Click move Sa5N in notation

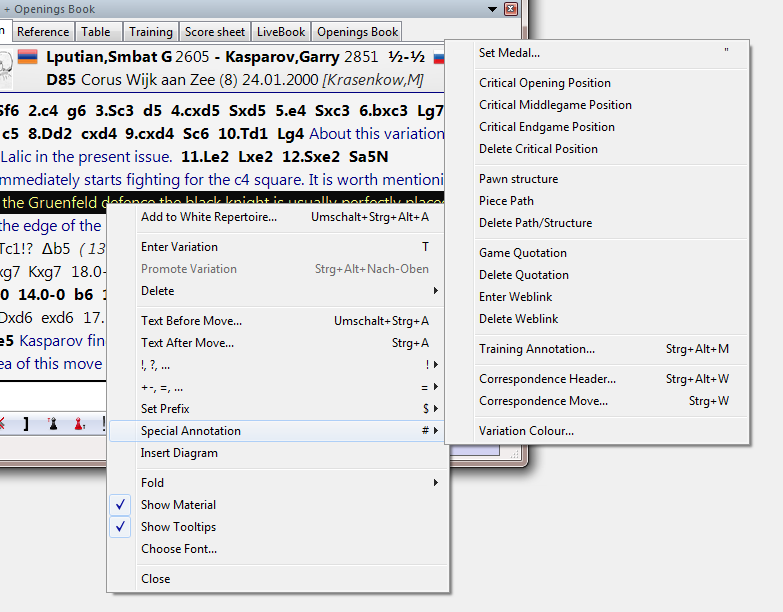[x=369, y=157]
